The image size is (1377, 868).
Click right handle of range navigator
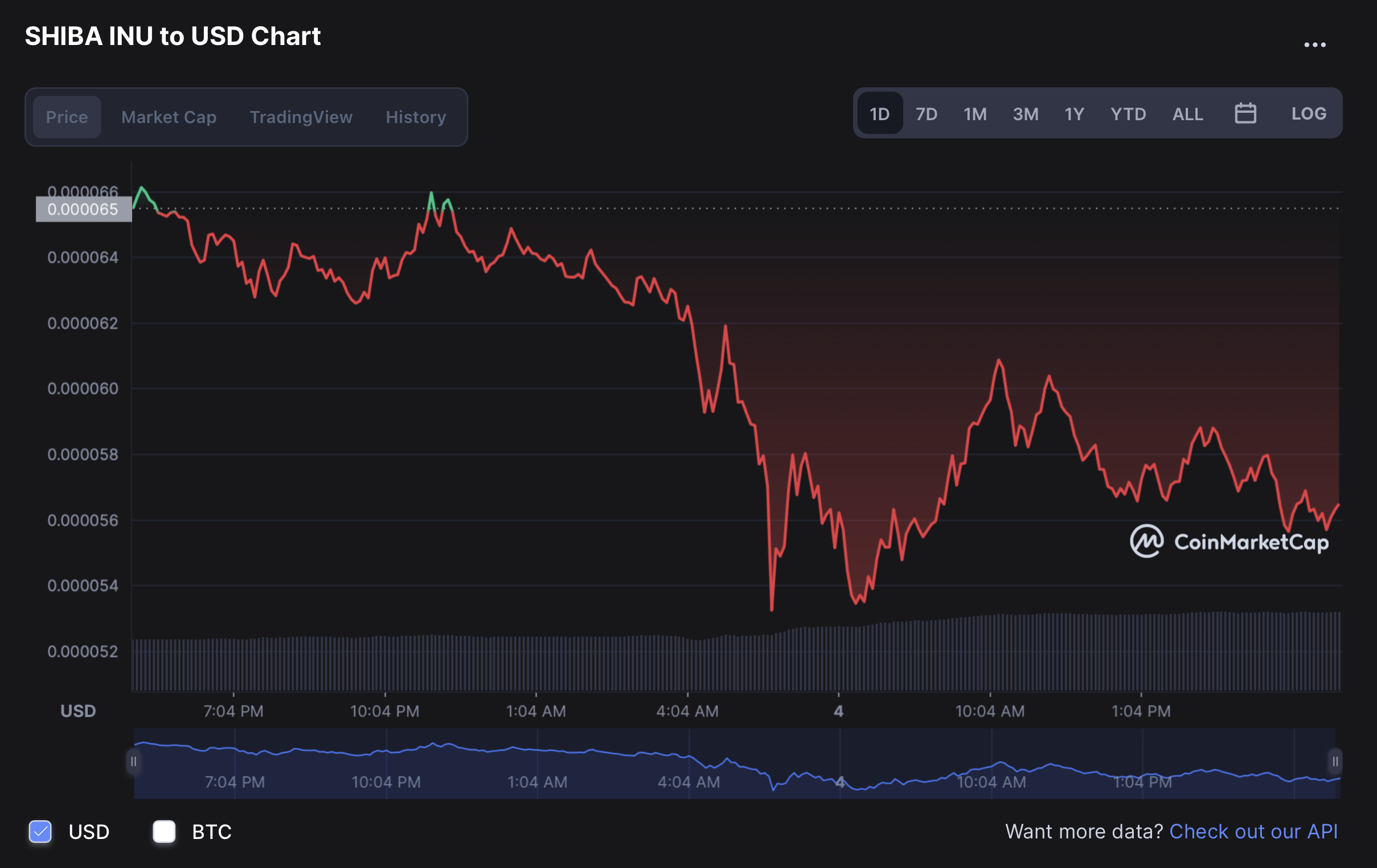[x=1335, y=761]
